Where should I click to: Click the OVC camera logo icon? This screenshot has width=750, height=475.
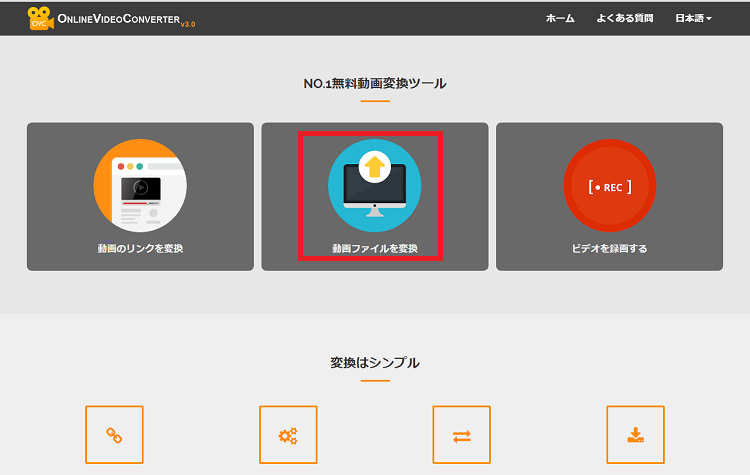click(41, 18)
